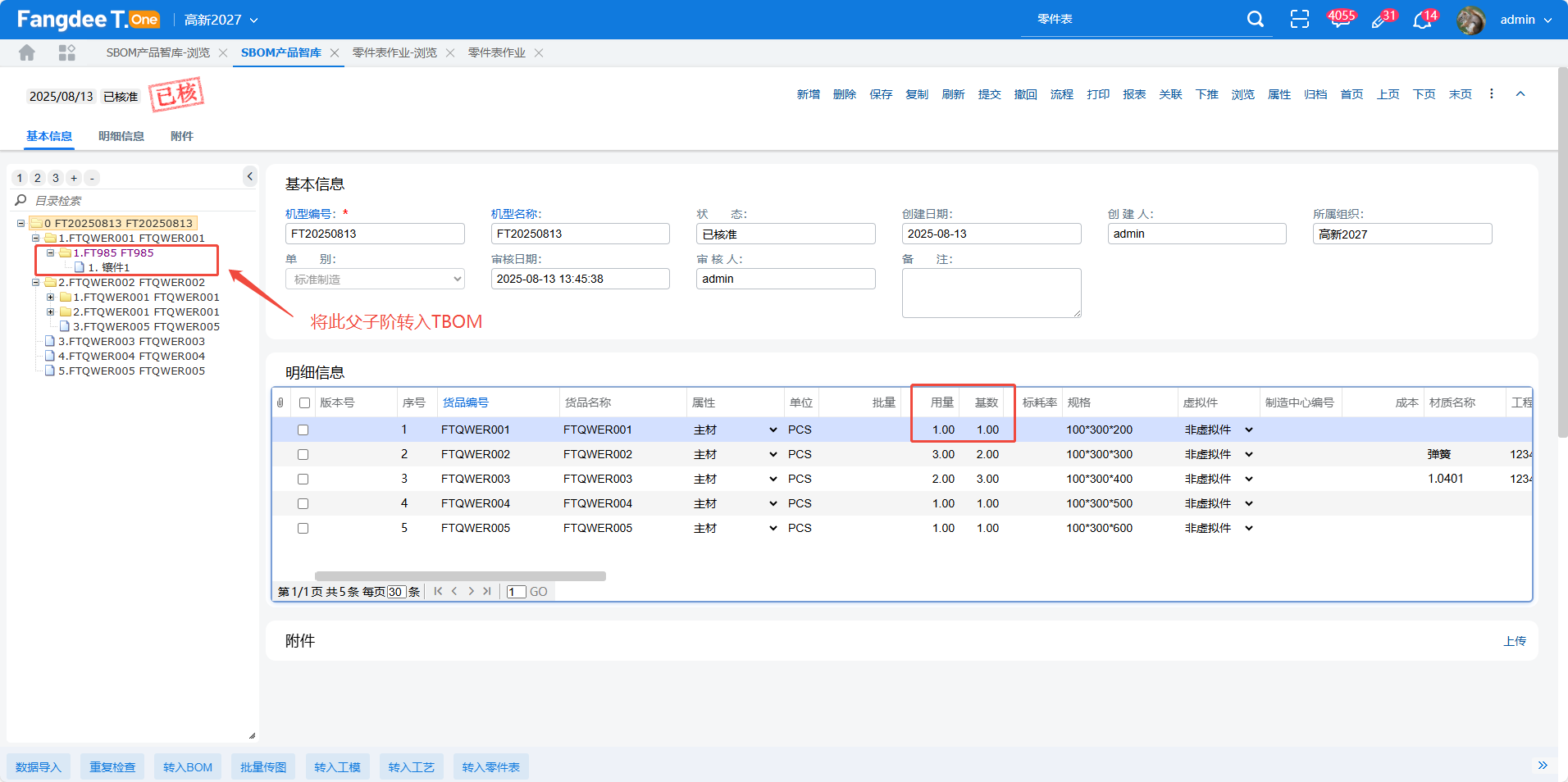This screenshot has height=782, width=1568.
Task: Open the vertical three-dot more menu
Action: (x=1491, y=94)
